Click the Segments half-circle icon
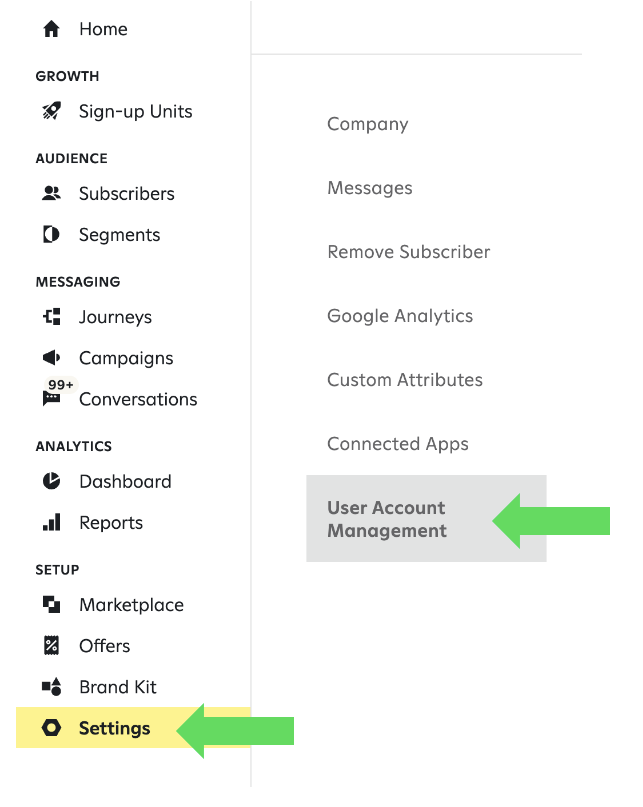The height and width of the screenshot is (807, 643). [51, 235]
